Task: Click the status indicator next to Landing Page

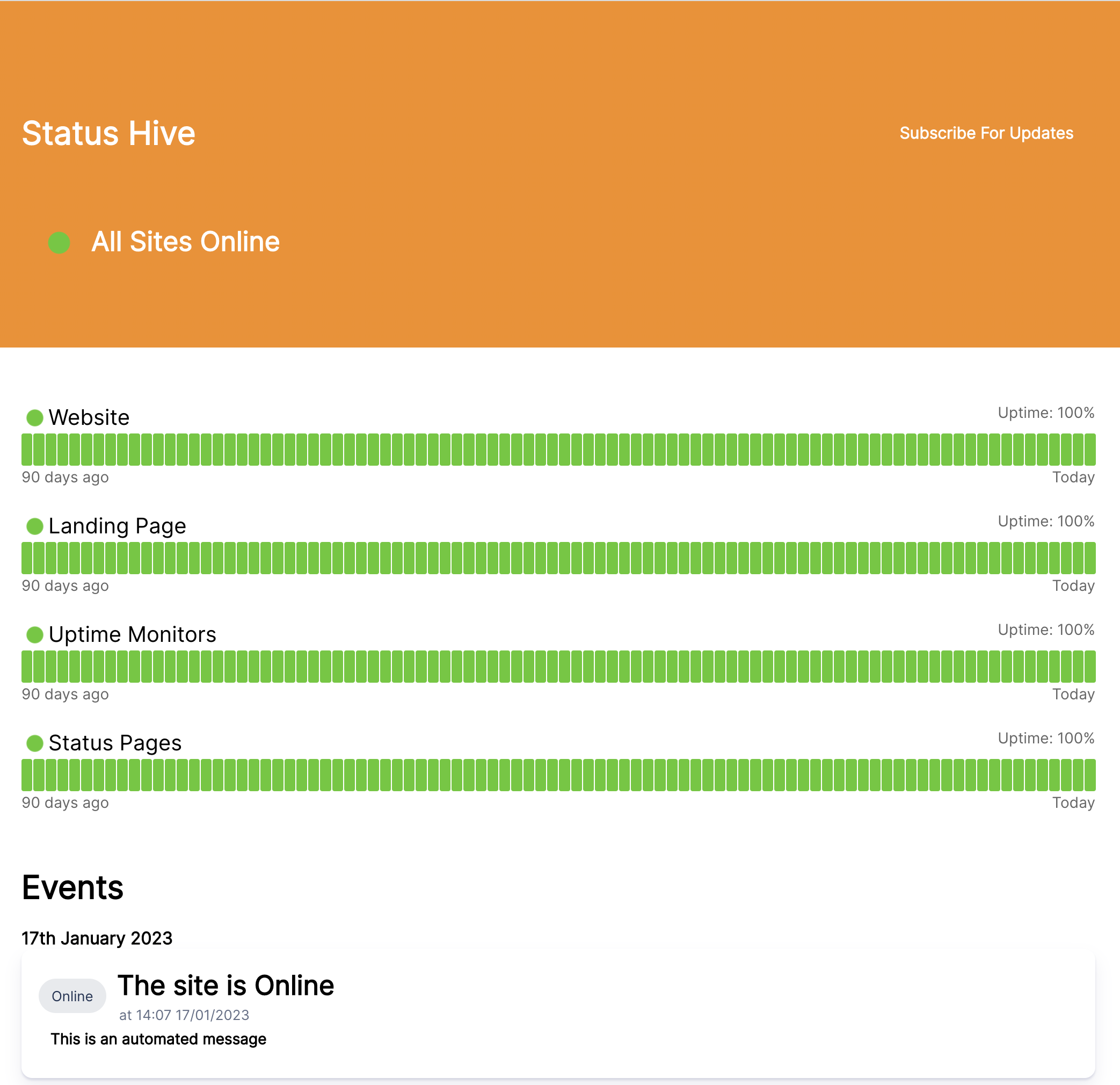Action: (34, 526)
